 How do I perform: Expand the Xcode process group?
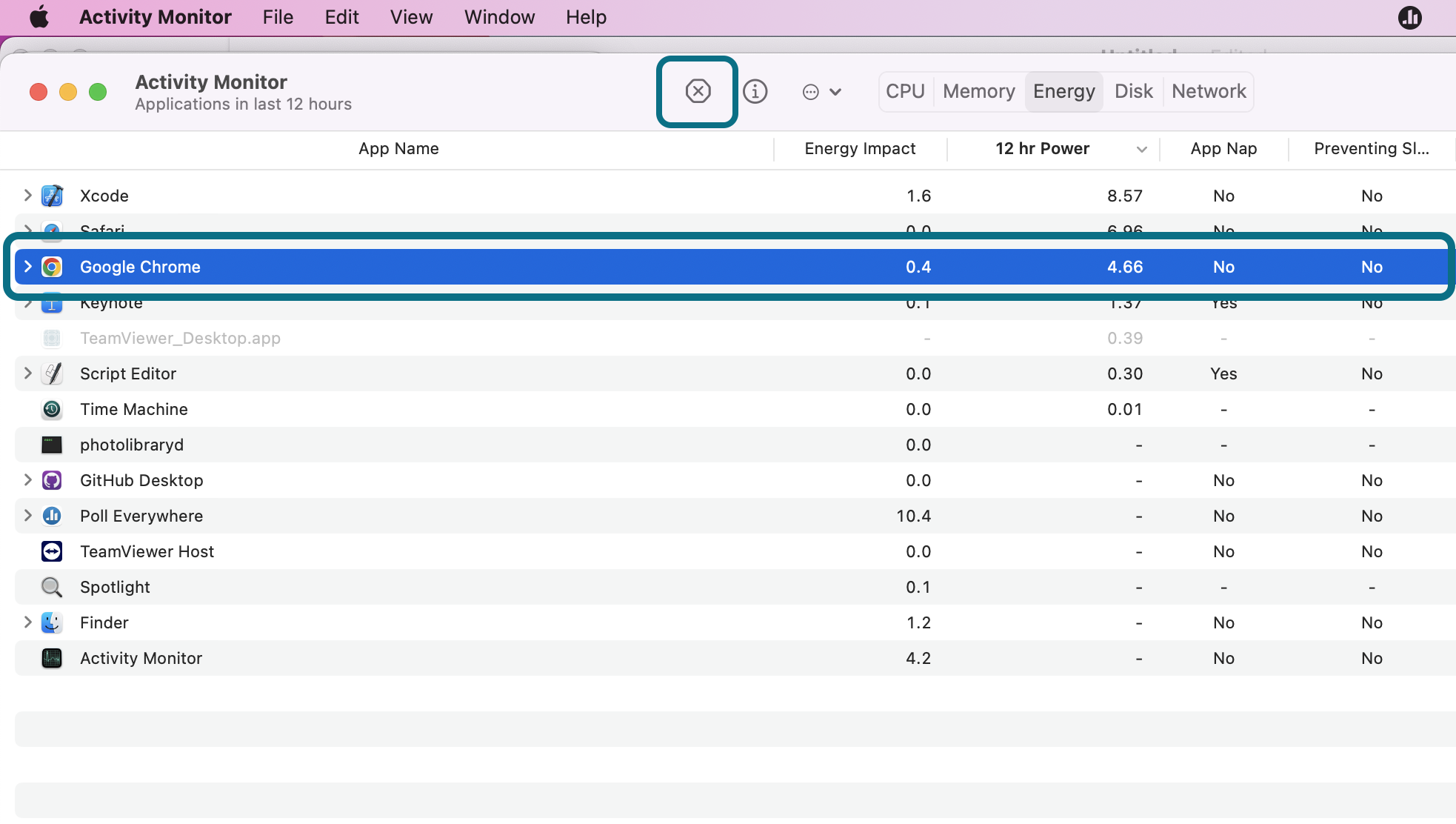point(27,195)
